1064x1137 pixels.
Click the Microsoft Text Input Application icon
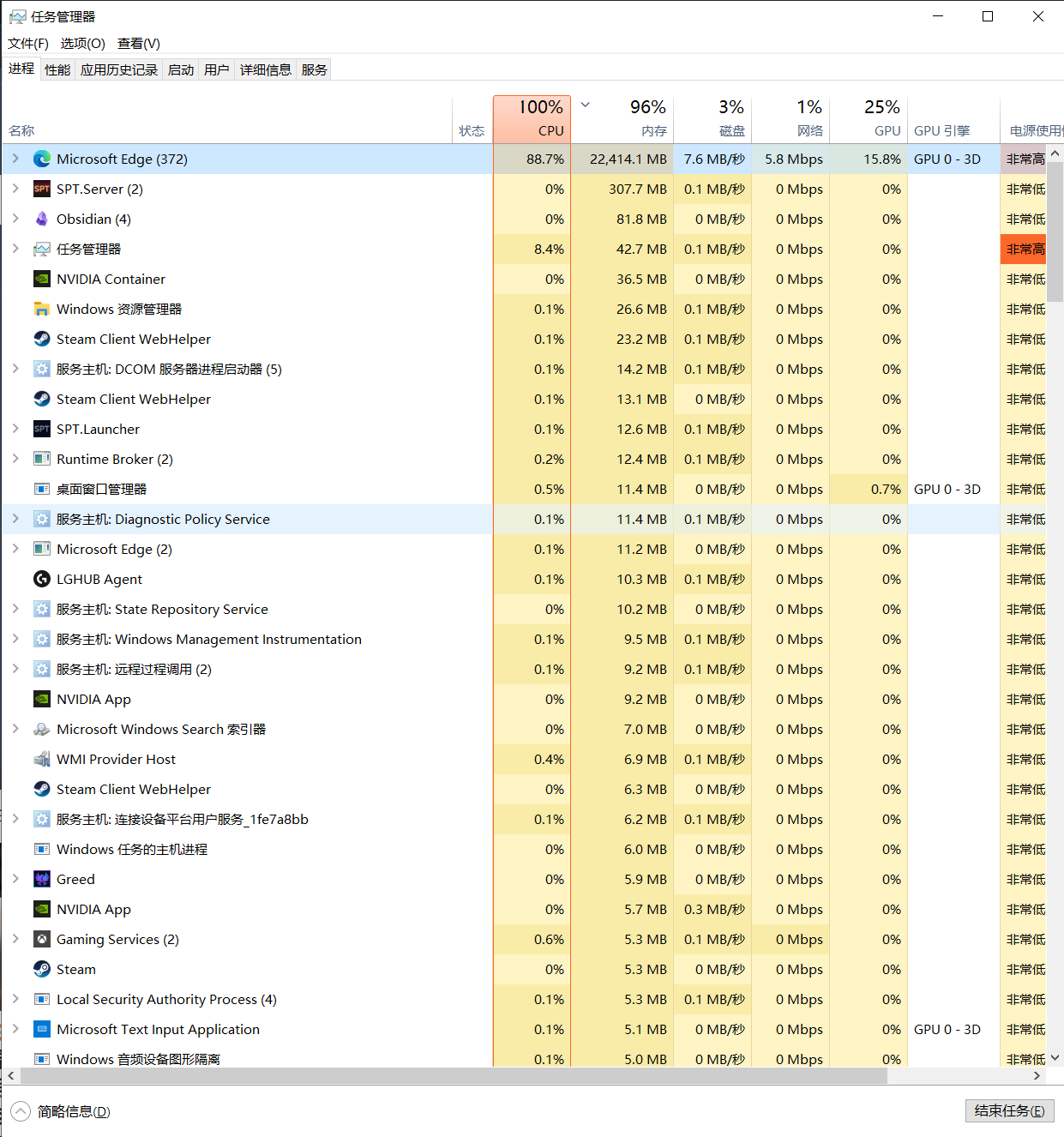pyautogui.click(x=42, y=1029)
